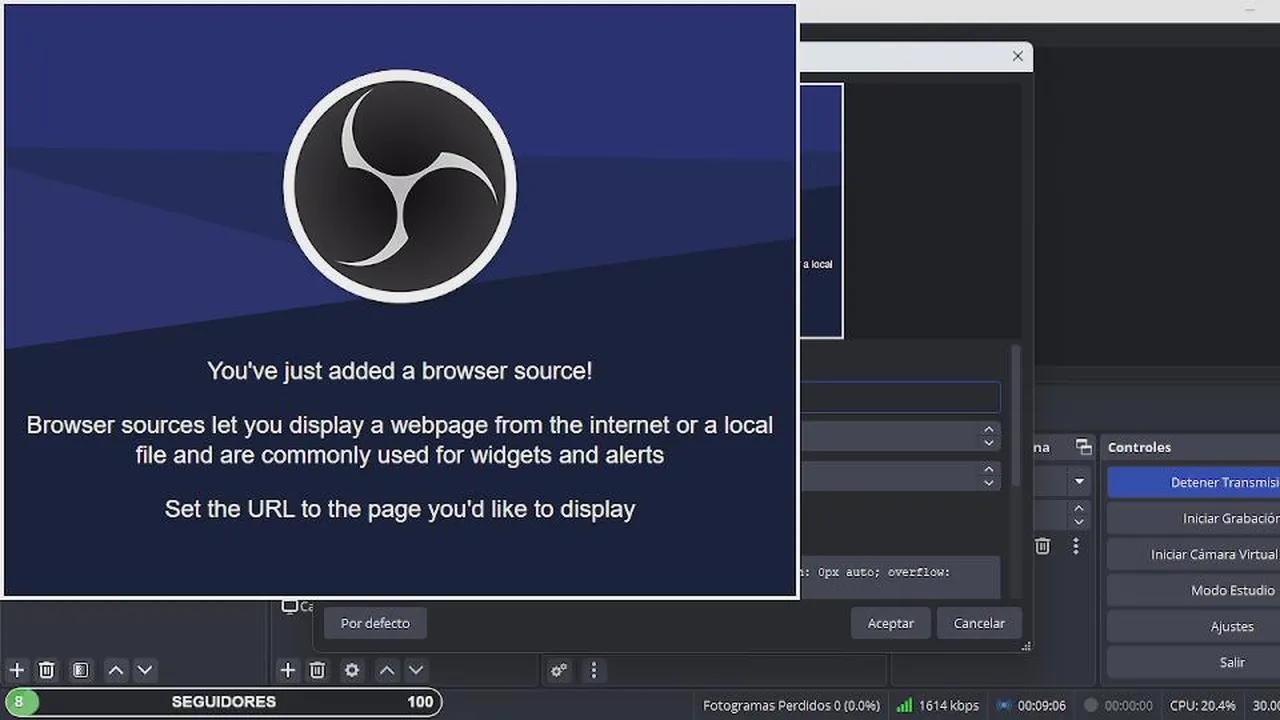
Task: Adjust the transition duration spinner
Action: coord(1078,515)
